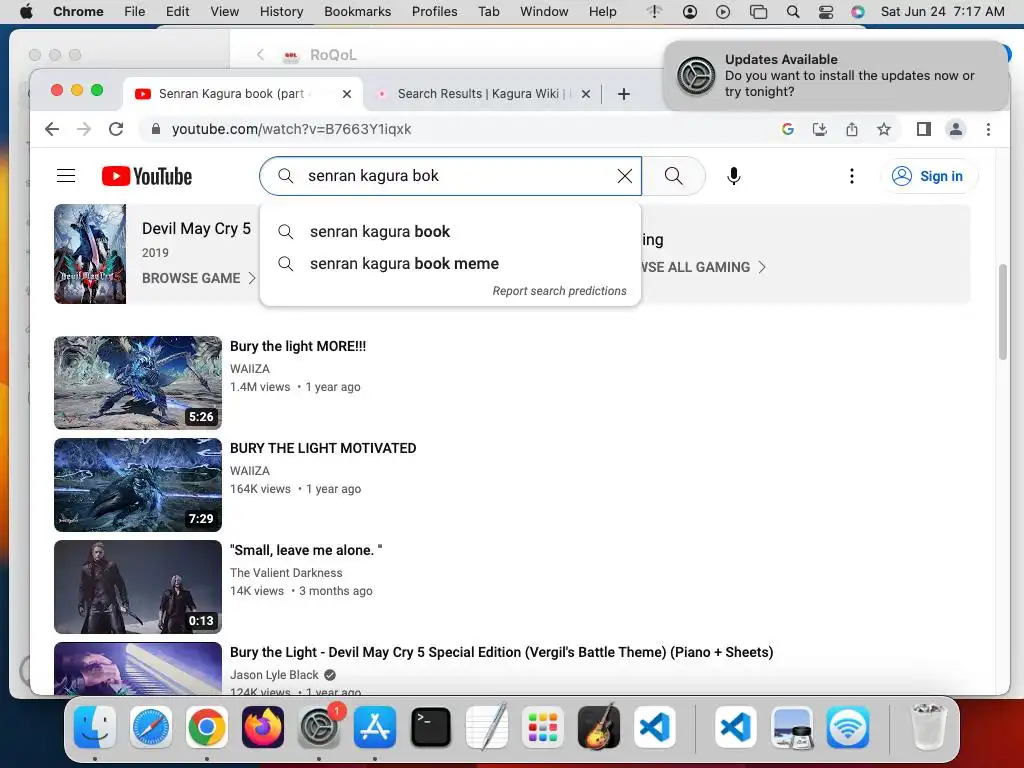Open a new Chrome tab

coord(624,94)
